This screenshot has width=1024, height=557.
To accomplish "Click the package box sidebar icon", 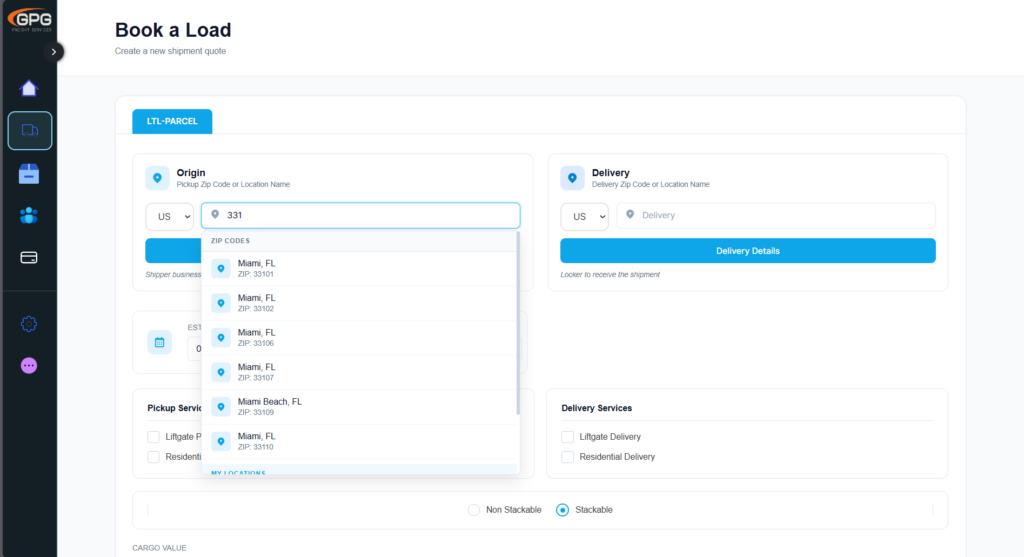I will (x=29, y=173).
